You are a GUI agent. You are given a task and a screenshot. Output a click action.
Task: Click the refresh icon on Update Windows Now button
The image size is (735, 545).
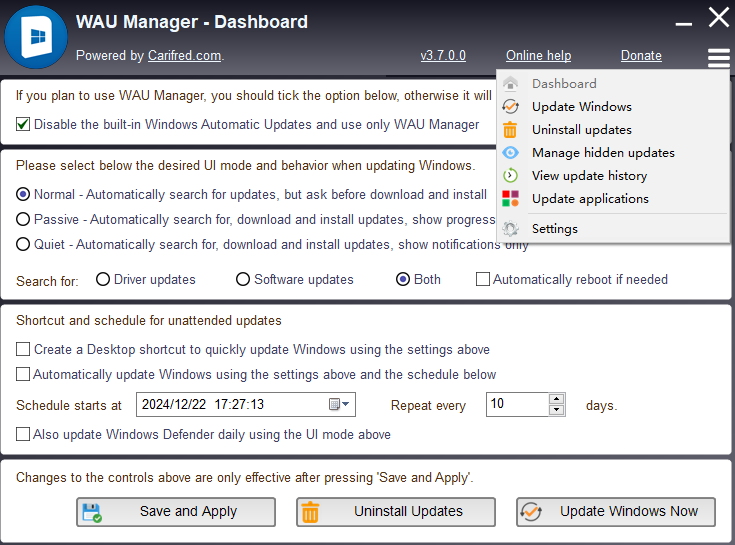[x=531, y=512]
